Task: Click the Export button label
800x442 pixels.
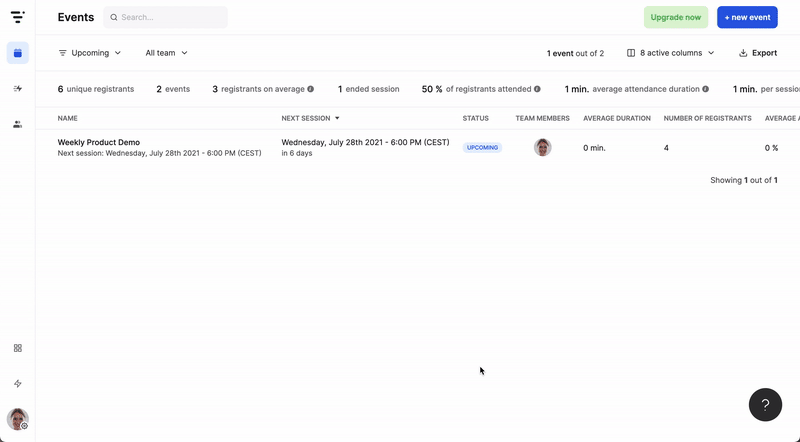Action: 764,53
